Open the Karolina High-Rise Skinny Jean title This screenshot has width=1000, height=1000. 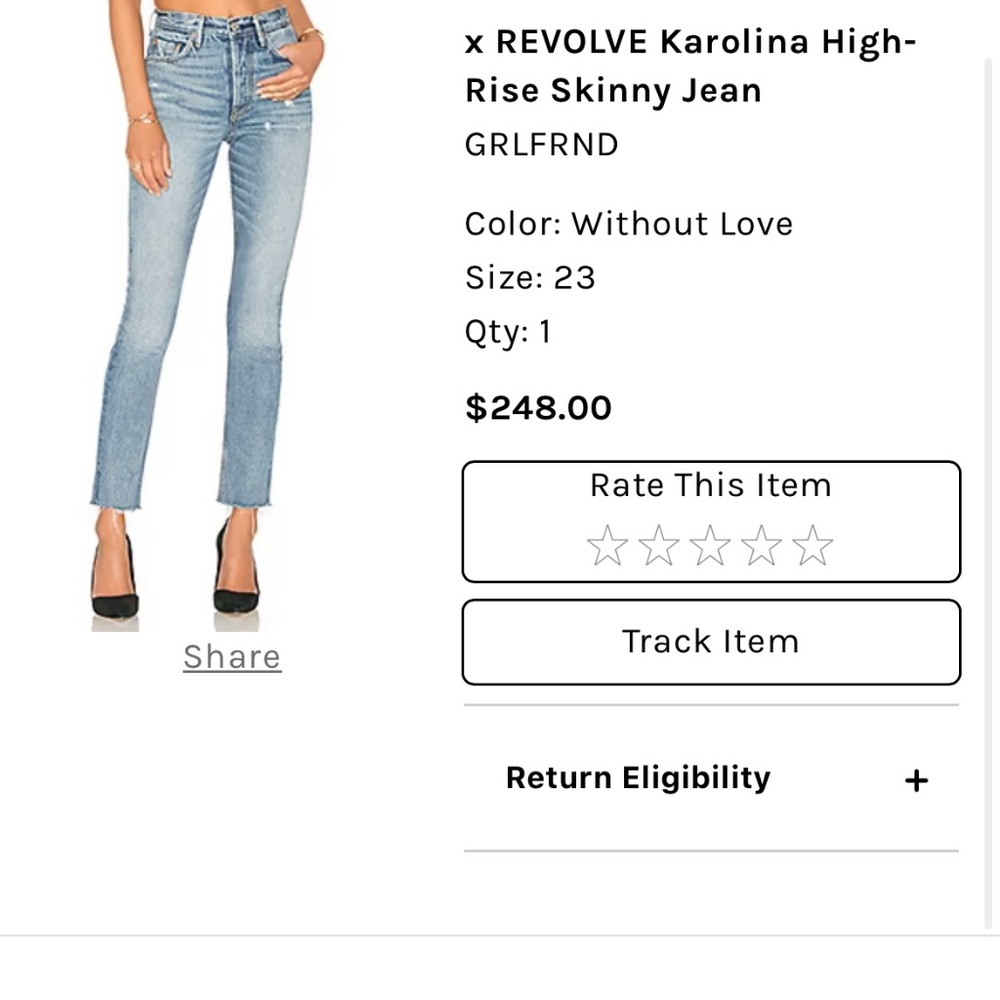click(x=690, y=66)
